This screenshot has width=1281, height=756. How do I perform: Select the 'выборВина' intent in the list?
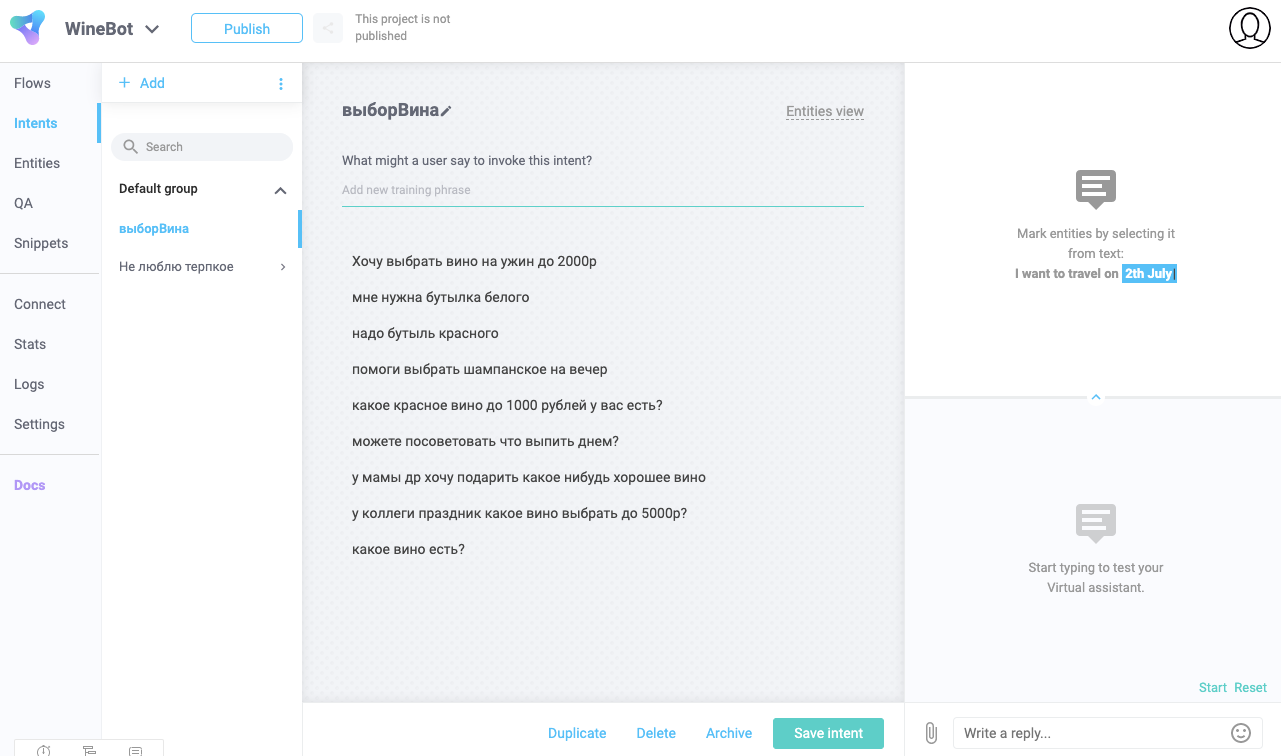tap(154, 229)
